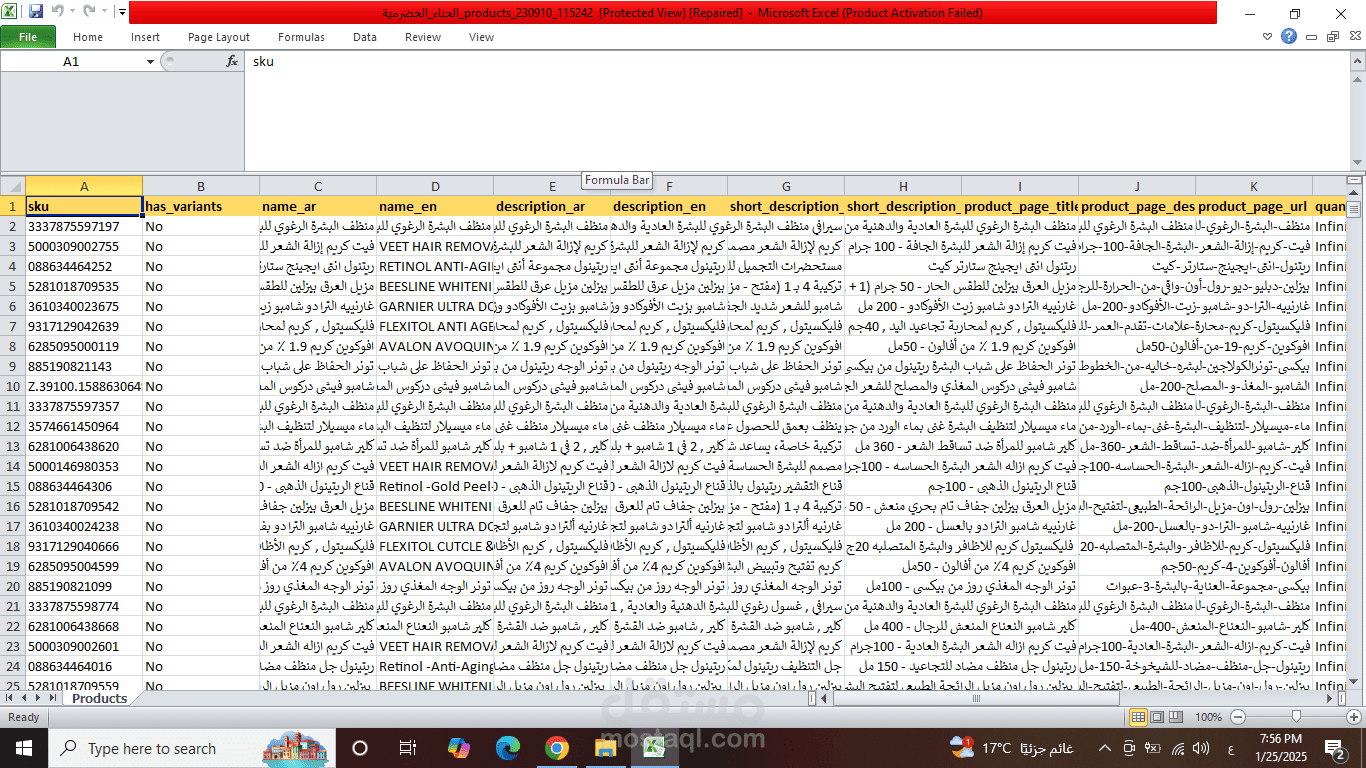Click the zoom slider handle
1366x768 pixels.
[x=1296, y=717]
